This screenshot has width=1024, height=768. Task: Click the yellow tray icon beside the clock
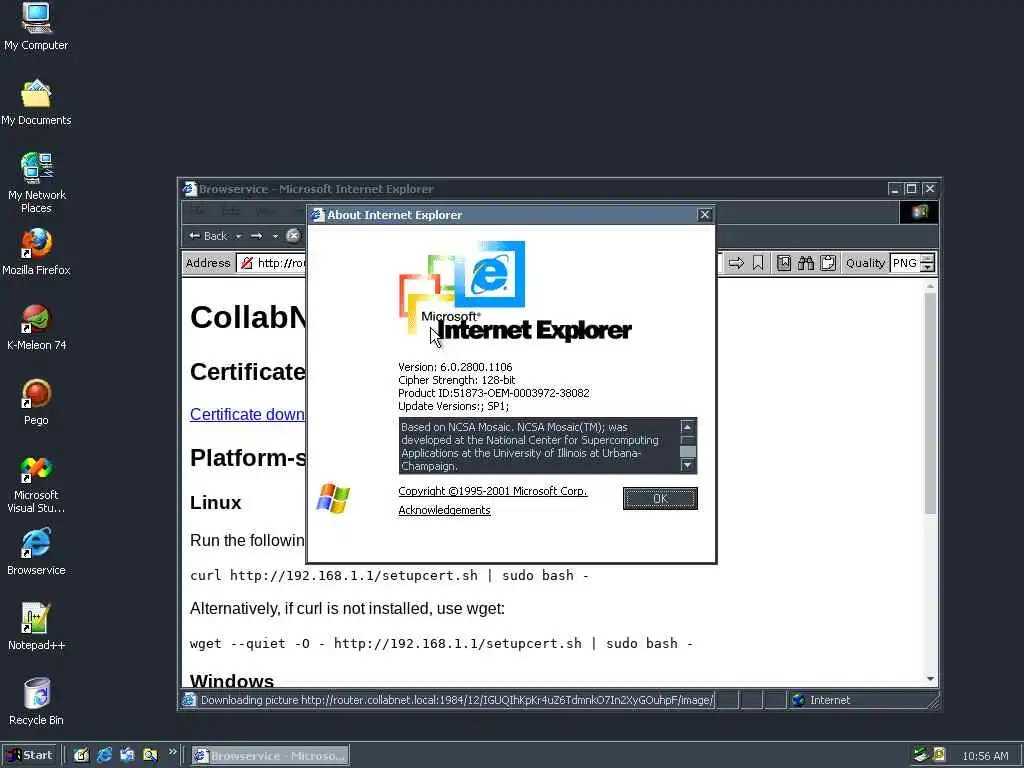coord(939,755)
